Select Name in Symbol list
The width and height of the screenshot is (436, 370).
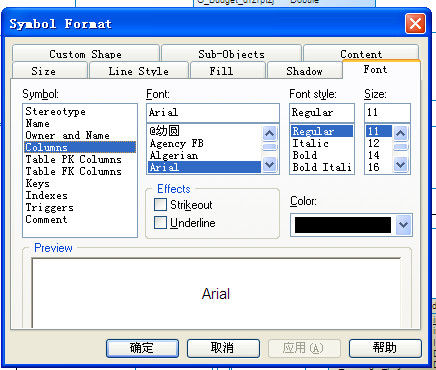point(80,123)
